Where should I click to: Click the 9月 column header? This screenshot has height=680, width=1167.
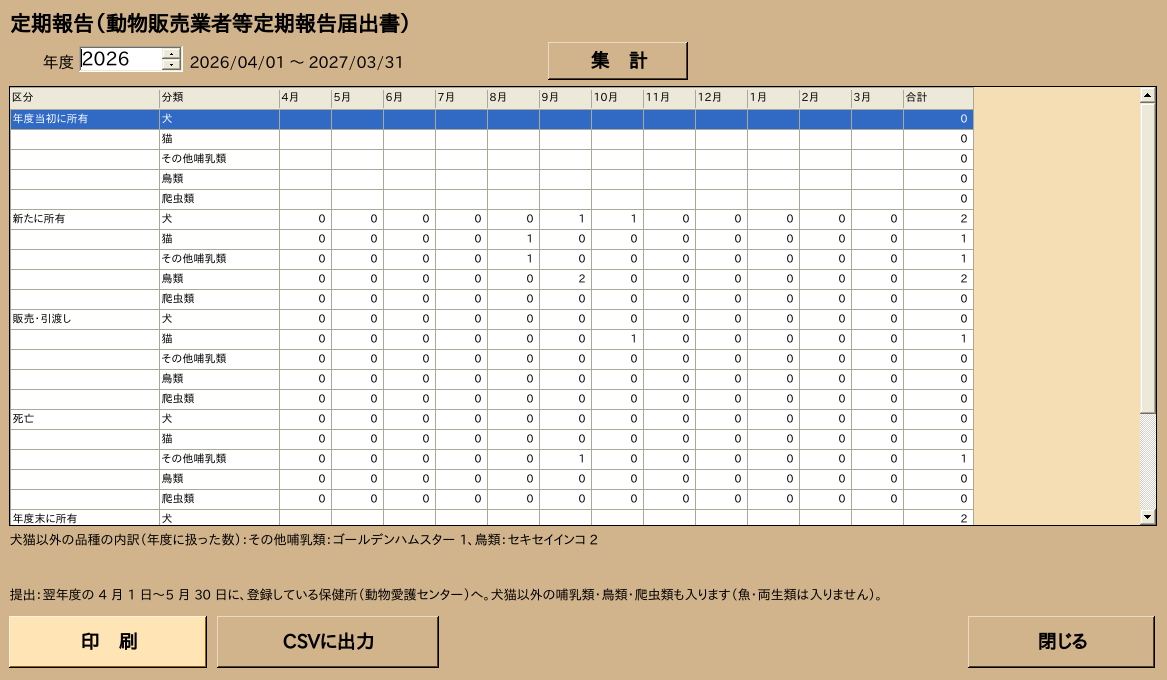pyautogui.click(x=566, y=97)
